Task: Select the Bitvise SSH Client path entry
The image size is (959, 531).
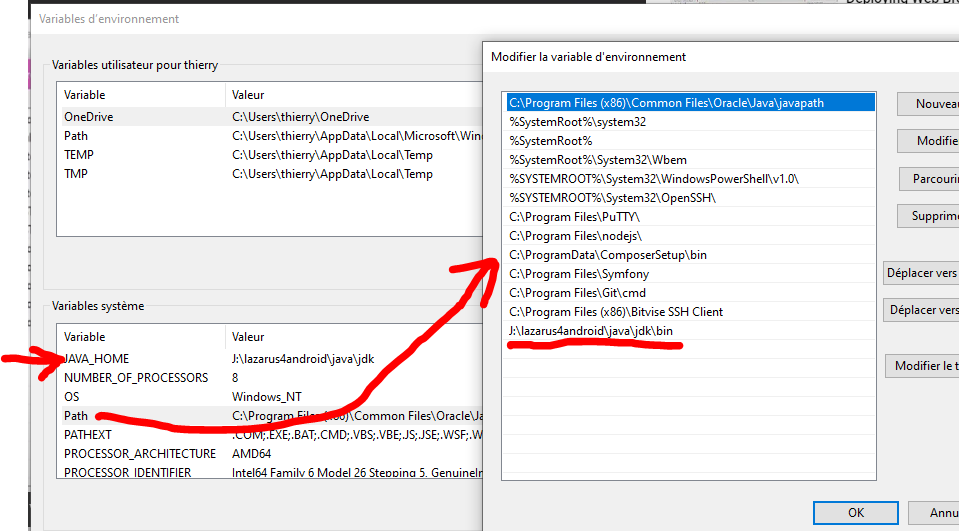Action: click(x=615, y=312)
